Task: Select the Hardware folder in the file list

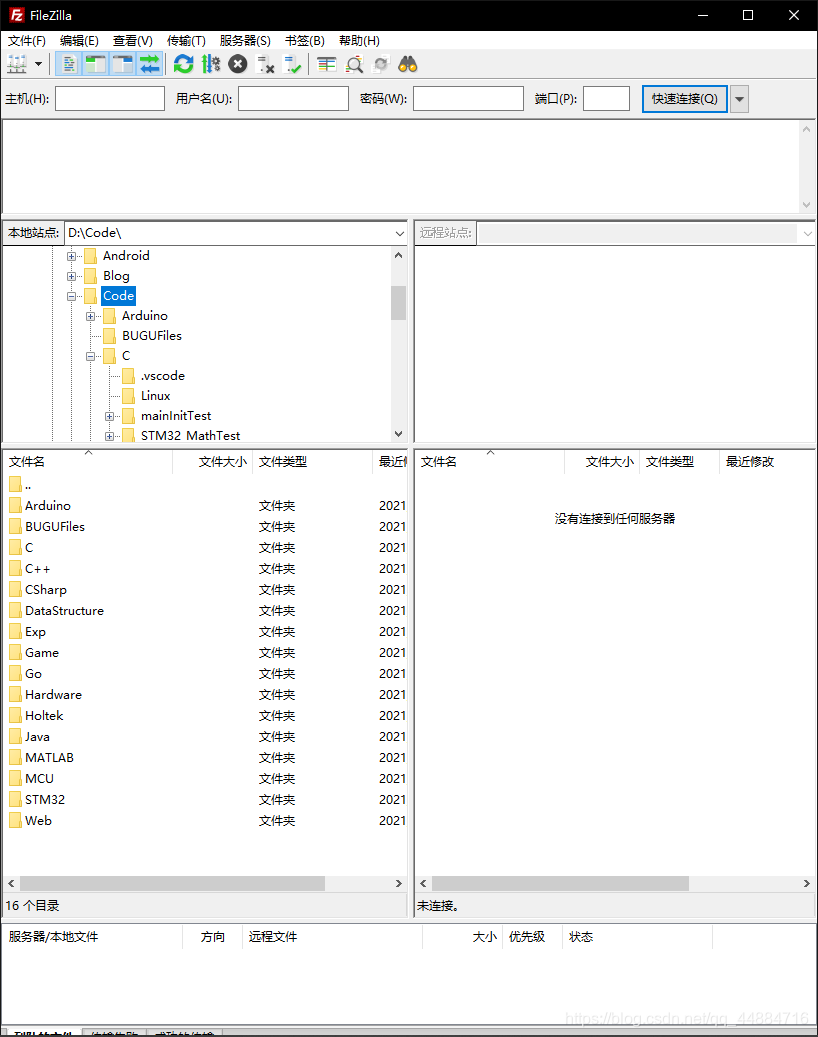Action: click(x=54, y=694)
